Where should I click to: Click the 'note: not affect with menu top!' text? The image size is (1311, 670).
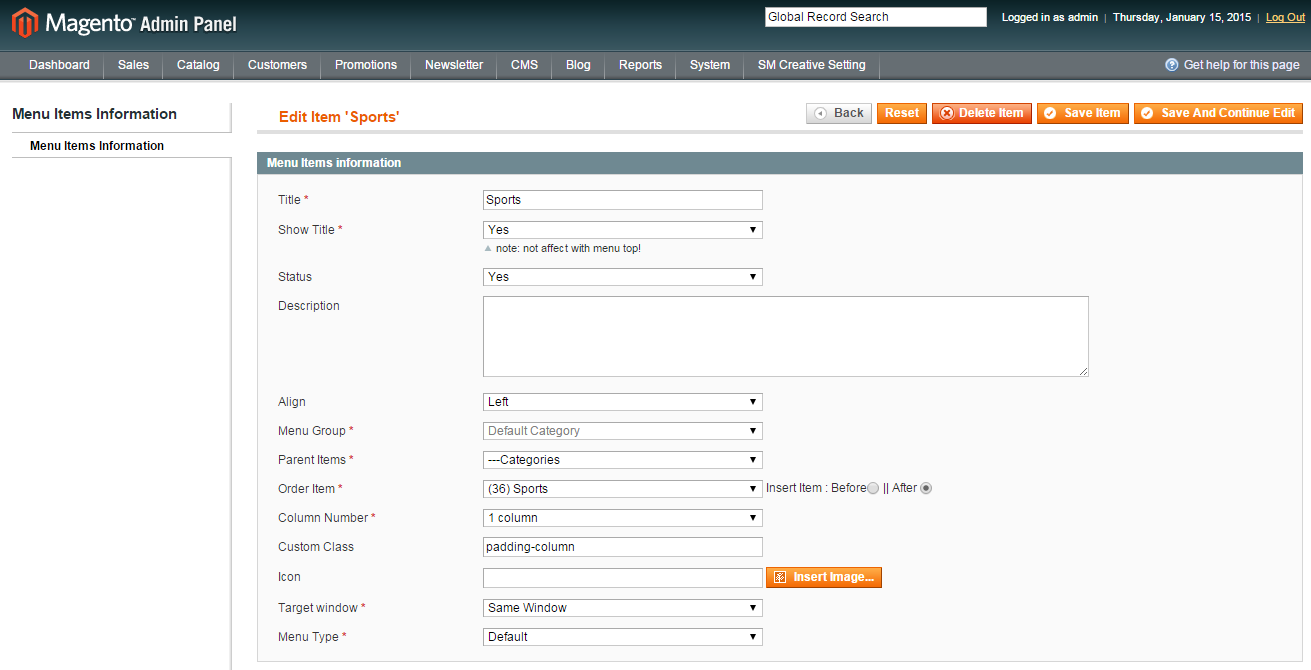point(568,248)
